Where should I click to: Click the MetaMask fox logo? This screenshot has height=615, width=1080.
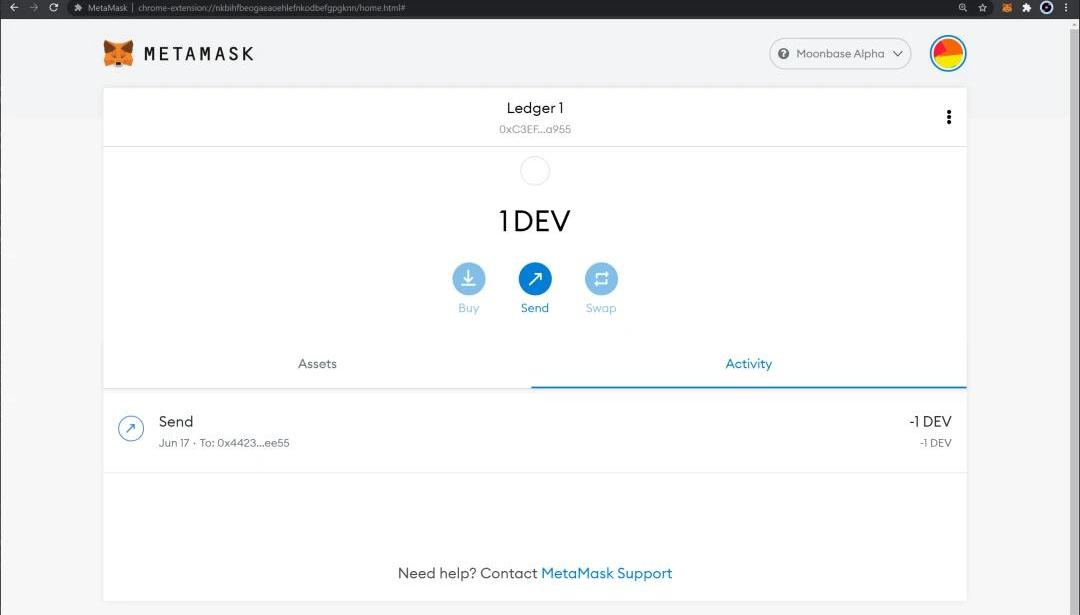click(x=118, y=54)
